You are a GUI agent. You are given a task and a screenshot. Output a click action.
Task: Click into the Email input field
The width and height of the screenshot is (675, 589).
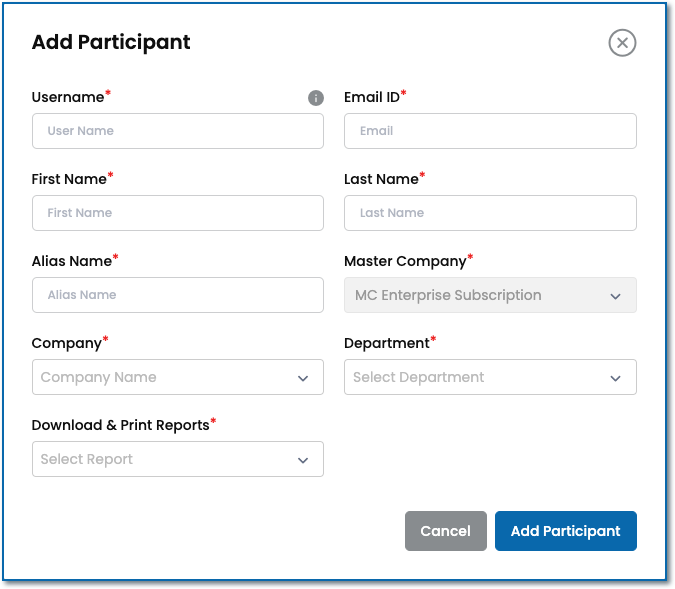[490, 131]
